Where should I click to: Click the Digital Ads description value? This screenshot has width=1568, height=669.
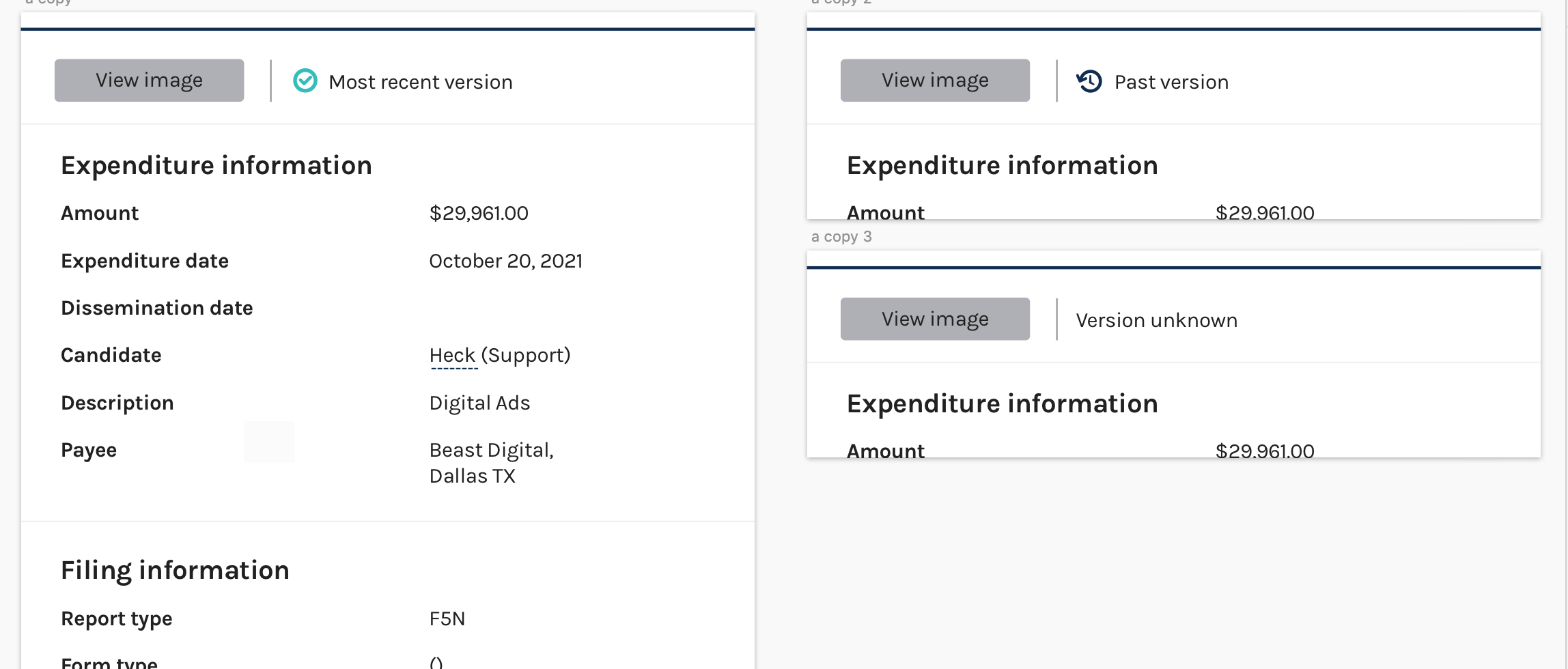coord(479,403)
